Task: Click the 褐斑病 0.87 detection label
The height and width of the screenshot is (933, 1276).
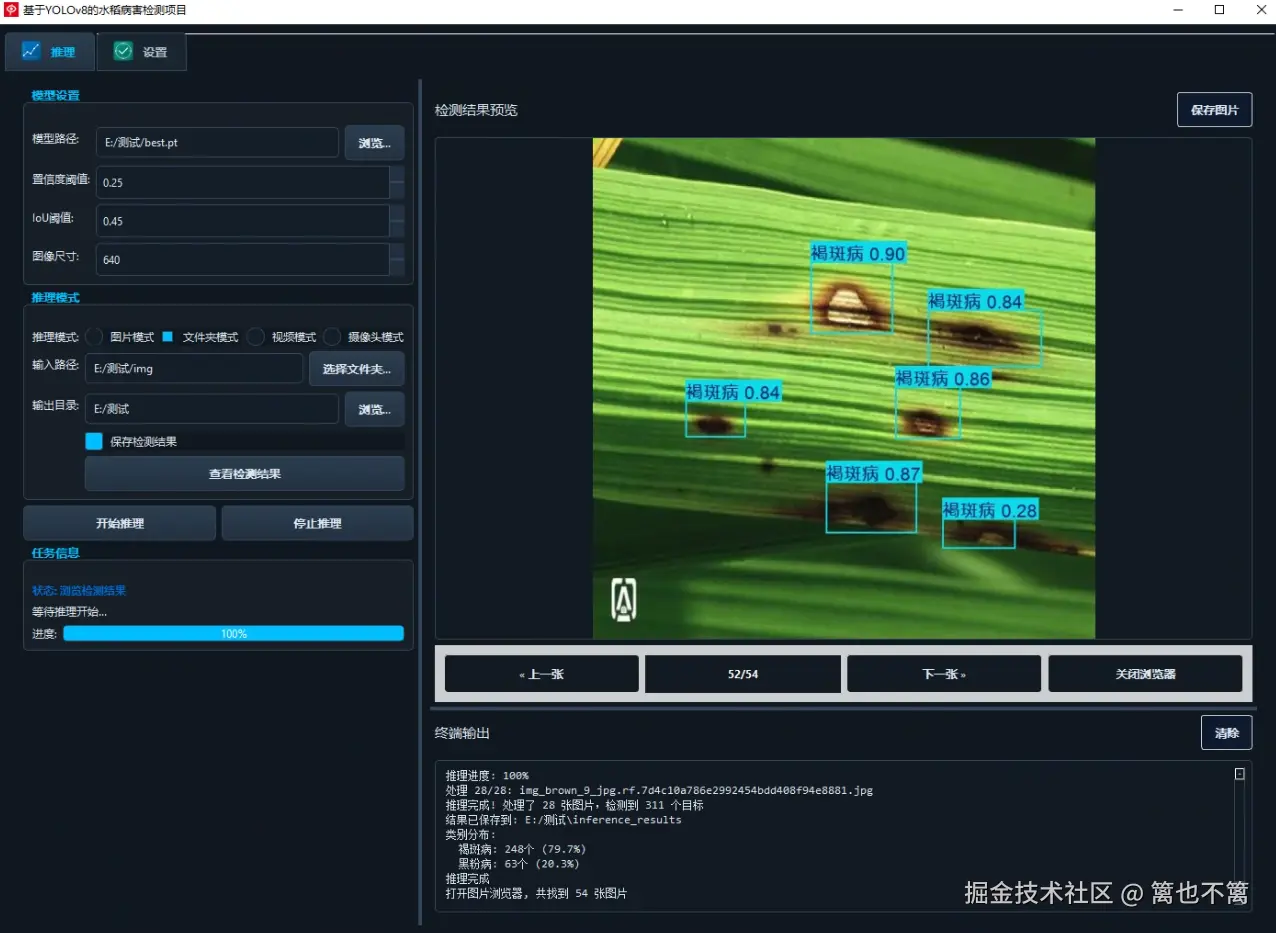Action: click(x=873, y=473)
